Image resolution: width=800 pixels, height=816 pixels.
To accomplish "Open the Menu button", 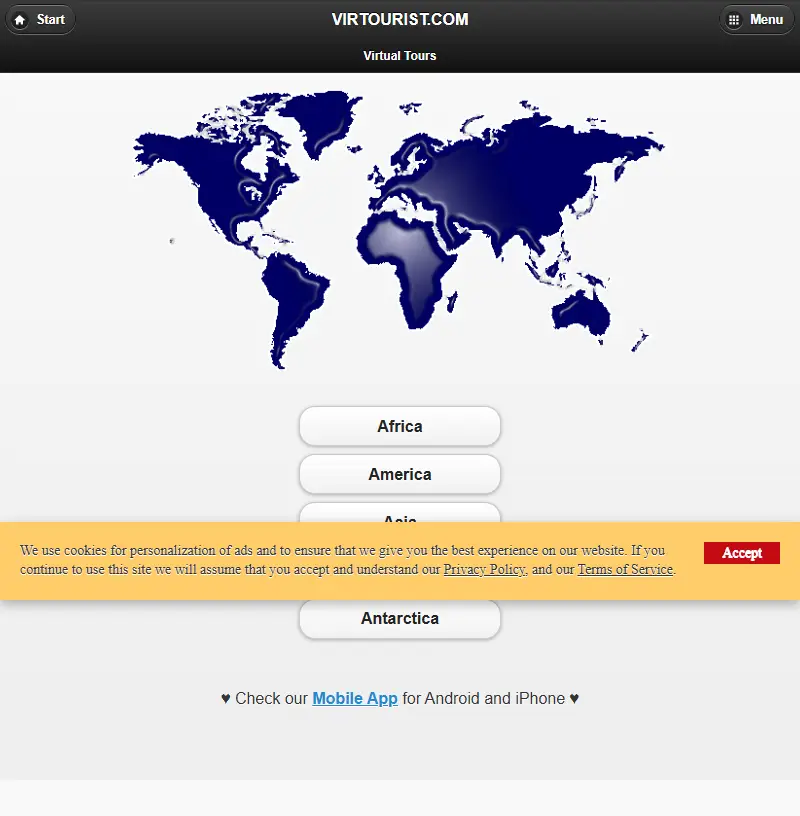I will (x=756, y=20).
